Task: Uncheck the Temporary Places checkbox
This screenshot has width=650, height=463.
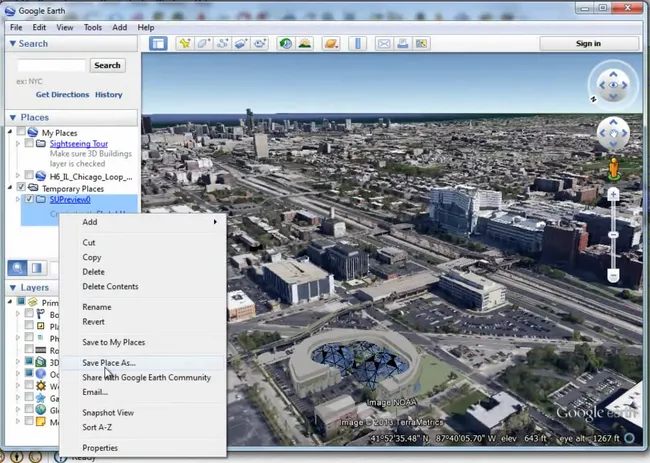Action: coord(21,187)
